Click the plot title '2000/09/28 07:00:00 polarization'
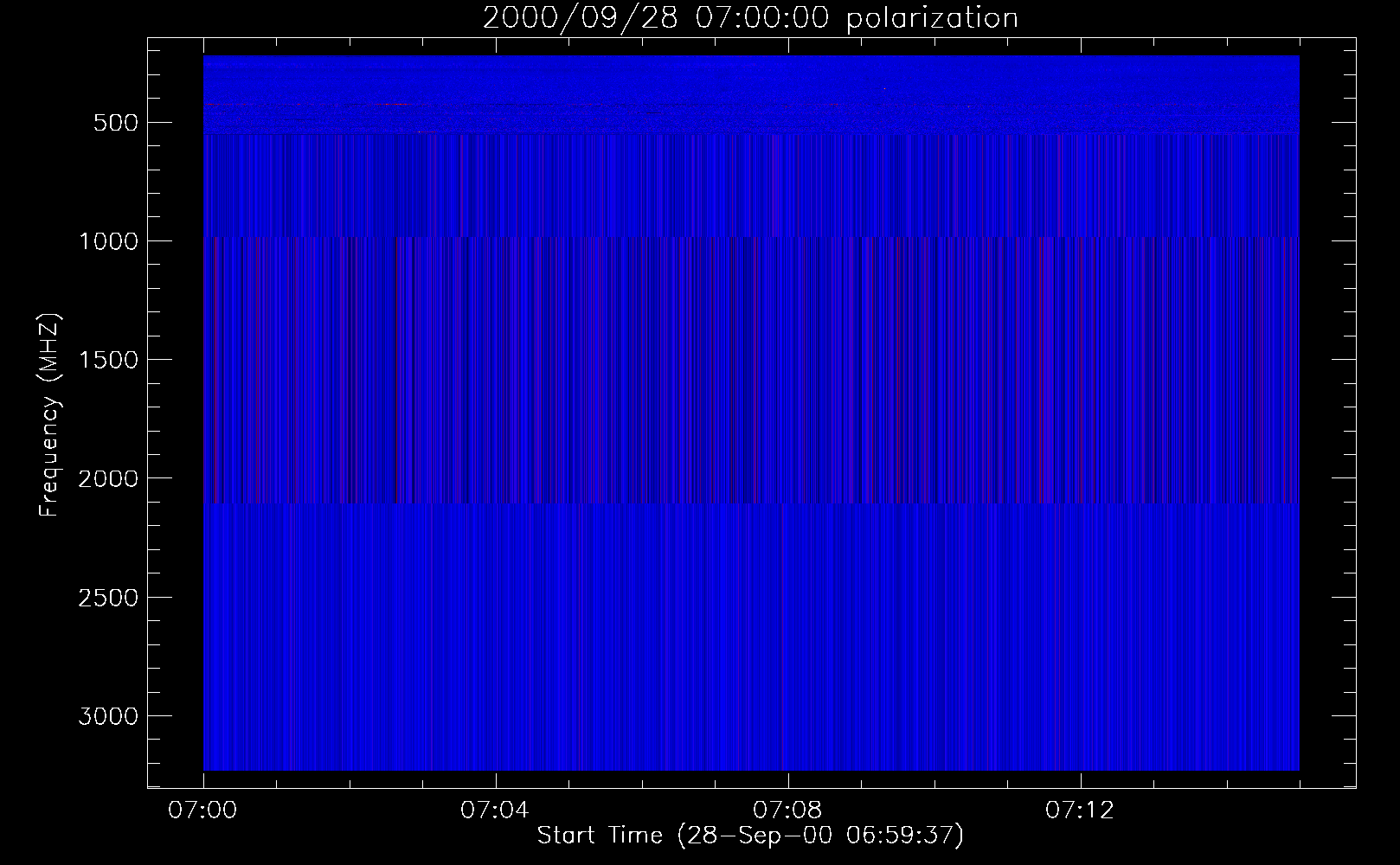The width and height of the screenshot is (1400, 865). pos(750,18)
